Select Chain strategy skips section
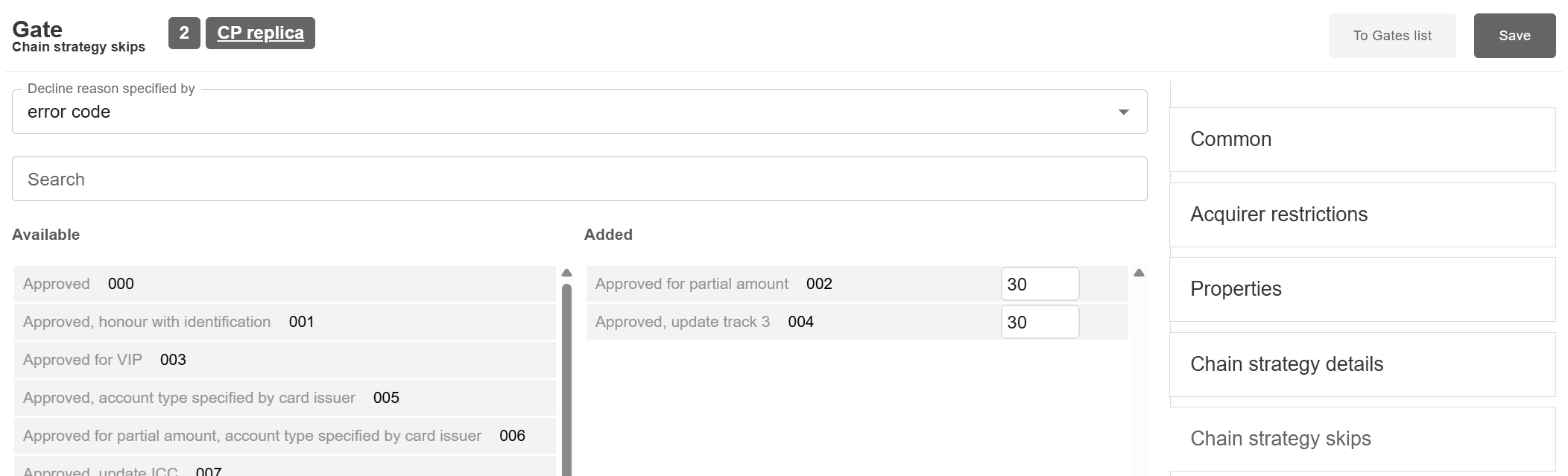Image resolution: width=1568 pixels, height=476 pixels. pos(1362,439)
